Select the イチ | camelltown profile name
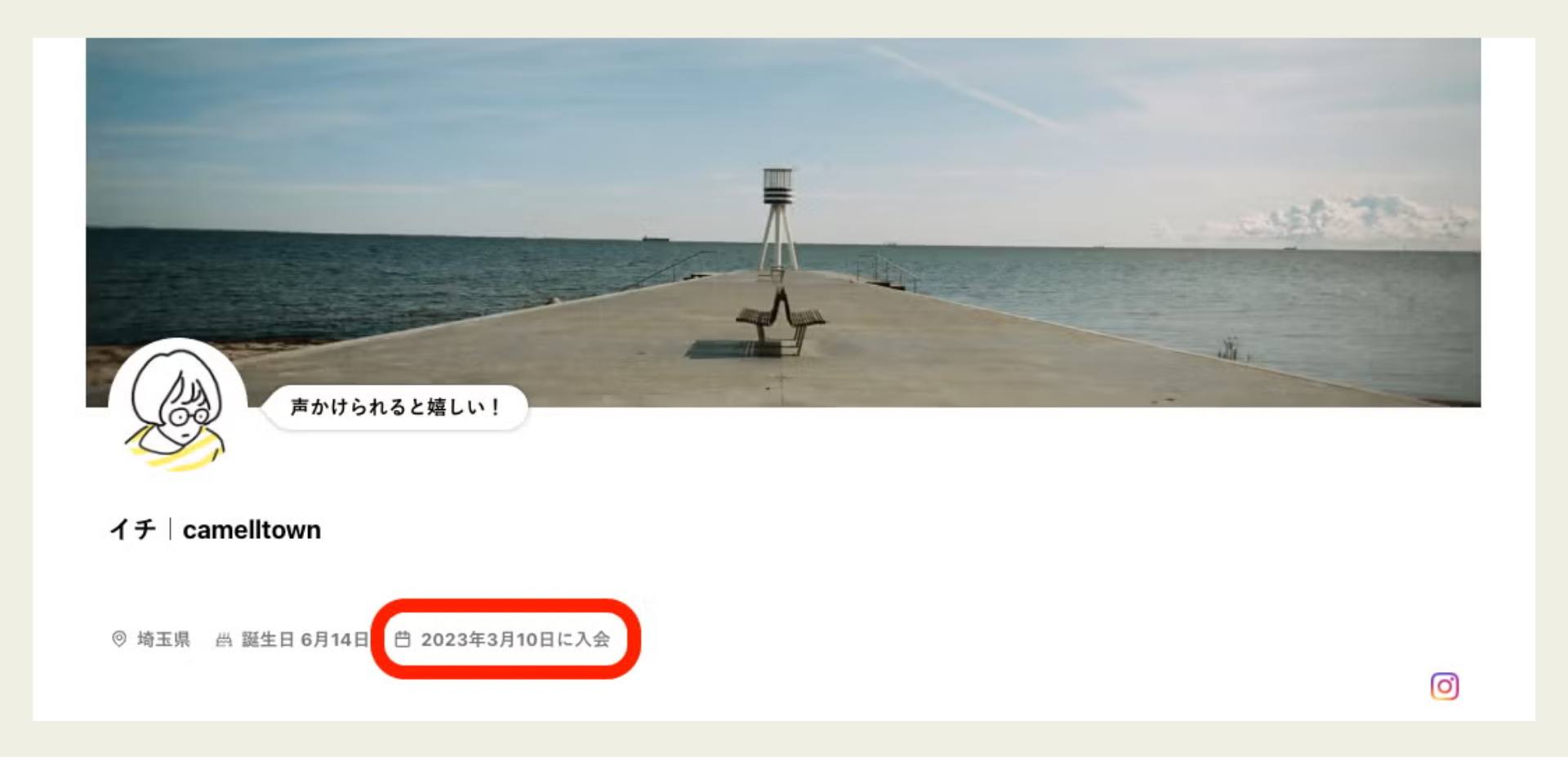1568x757 pixels. click(216, 530)
